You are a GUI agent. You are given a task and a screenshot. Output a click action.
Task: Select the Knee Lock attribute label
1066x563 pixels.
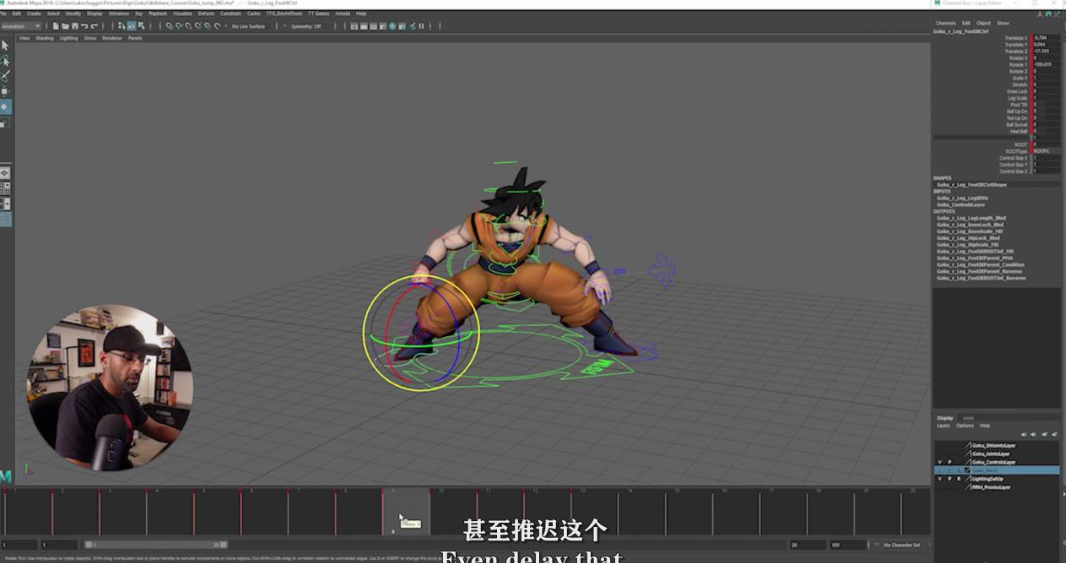point(1017,91)
